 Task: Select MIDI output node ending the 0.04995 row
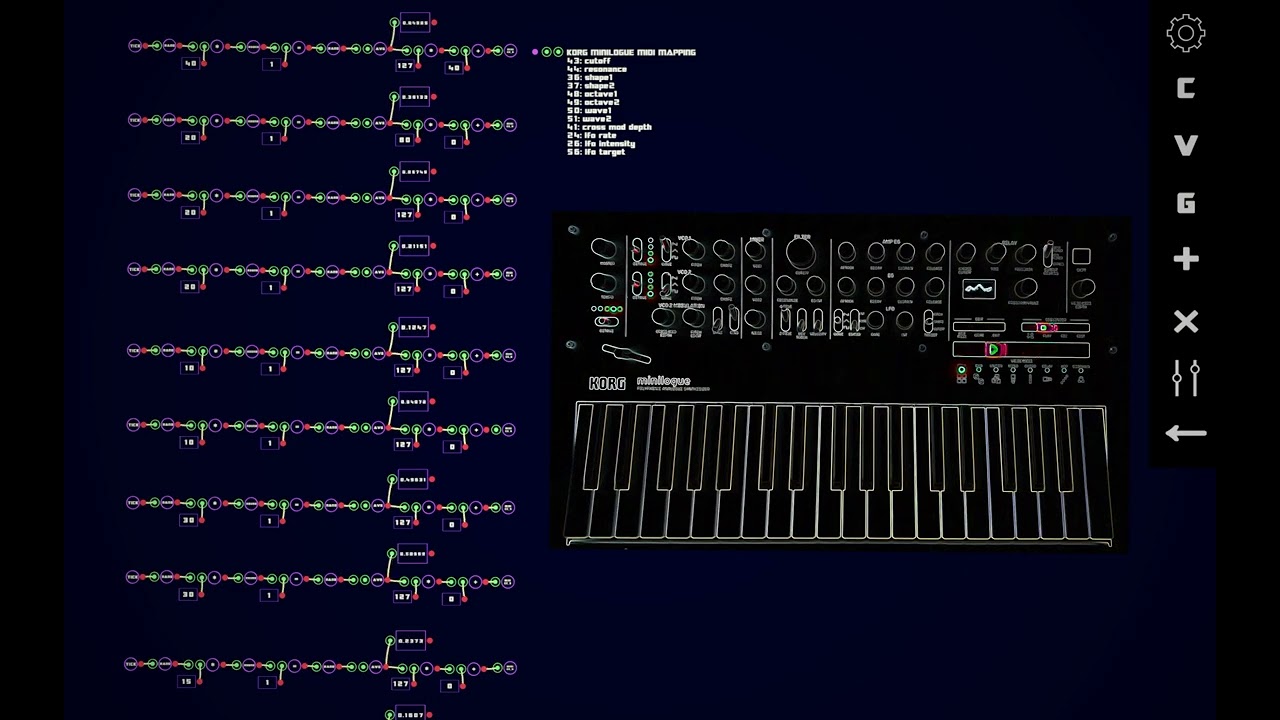[510, 50]
